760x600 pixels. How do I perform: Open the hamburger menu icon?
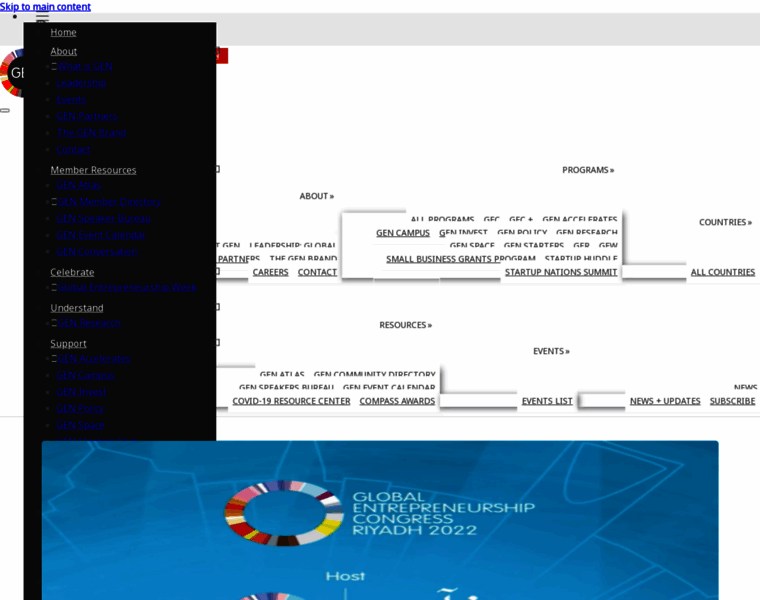[43, 18]
